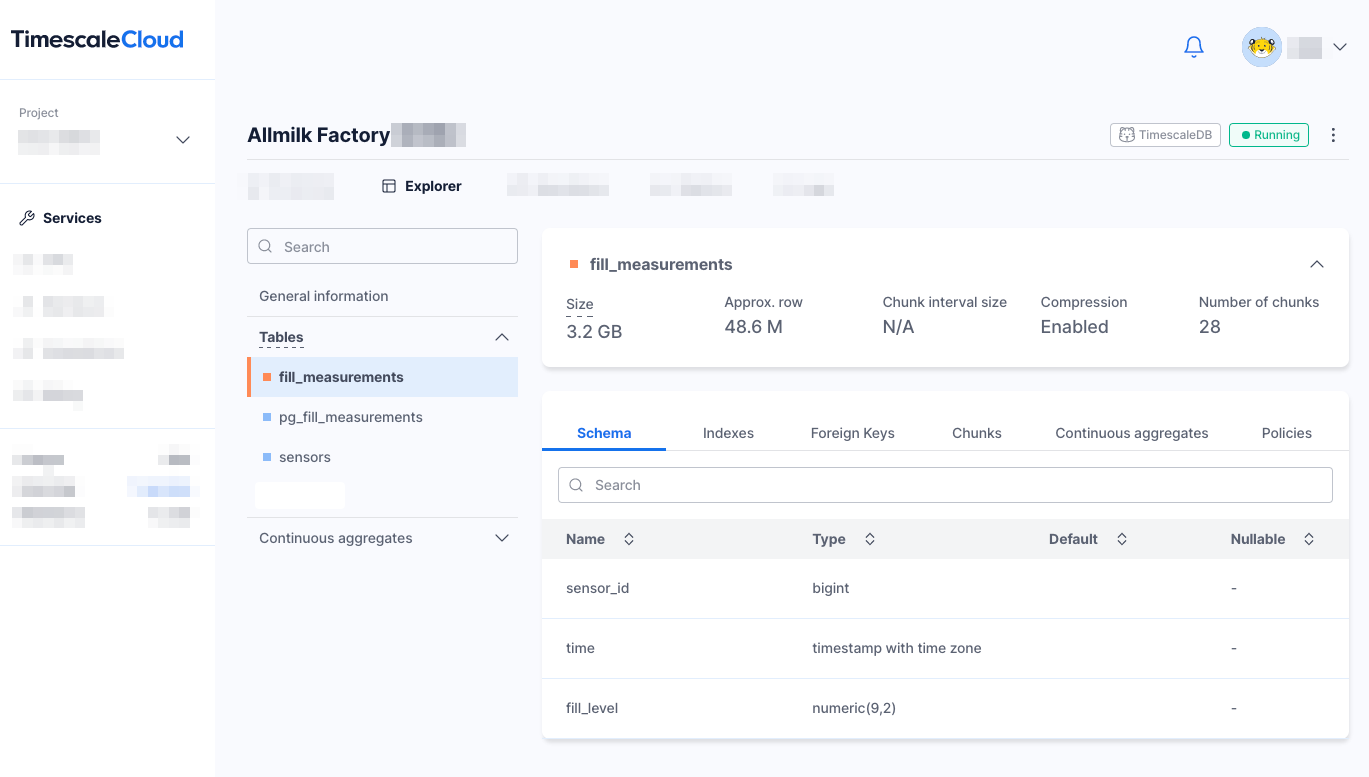Select the Explorer tab

[422, 186]
